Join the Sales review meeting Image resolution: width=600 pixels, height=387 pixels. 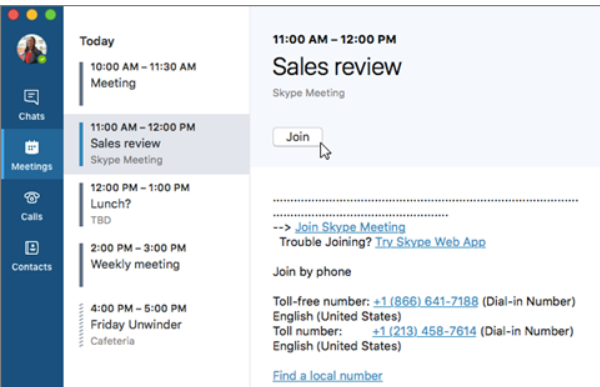pyautogui.click(x=298, y=137)
